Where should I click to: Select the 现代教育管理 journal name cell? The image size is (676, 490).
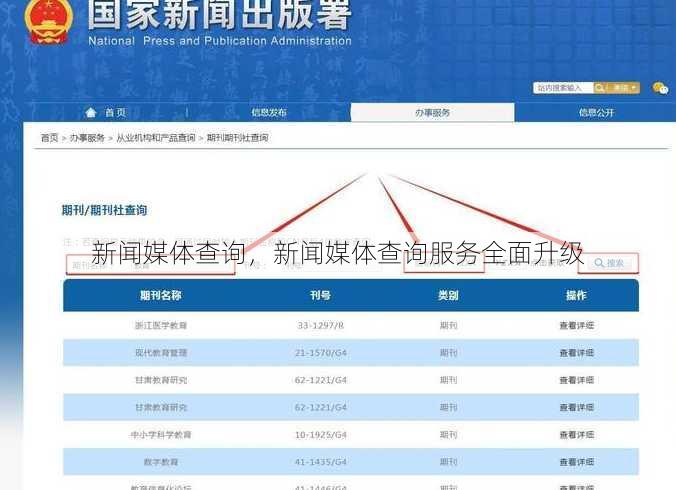pyautogui.click(x=161, y=353)
